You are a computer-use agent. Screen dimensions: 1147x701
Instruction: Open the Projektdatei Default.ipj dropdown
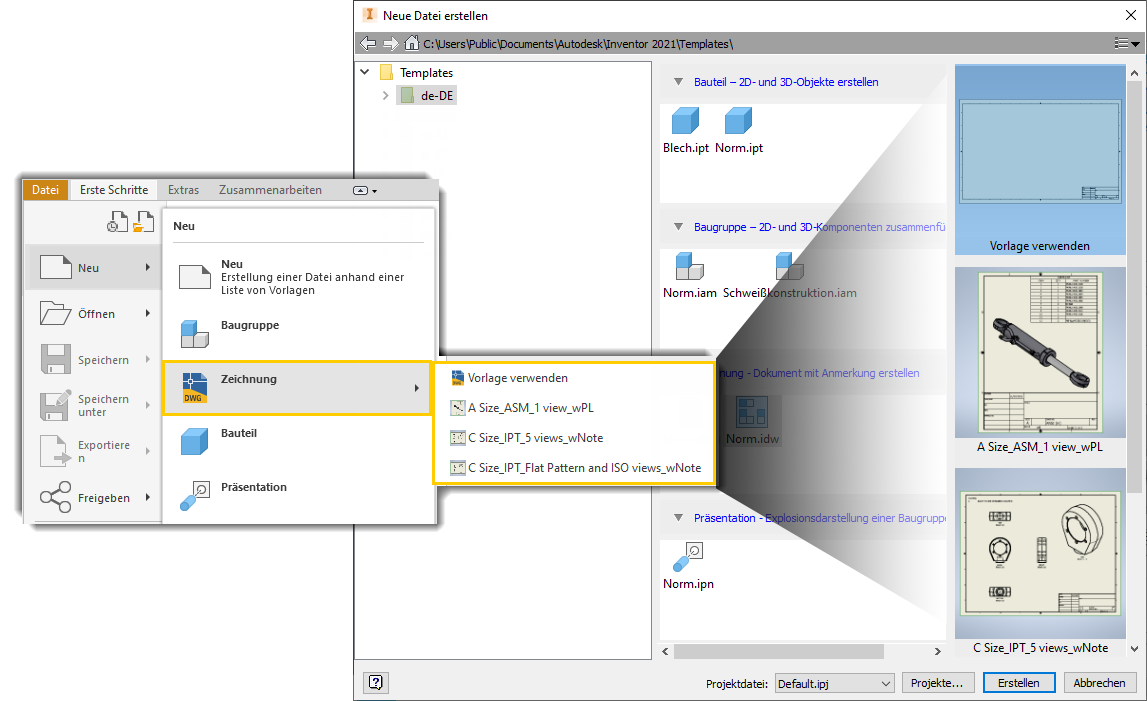[835, 683]
